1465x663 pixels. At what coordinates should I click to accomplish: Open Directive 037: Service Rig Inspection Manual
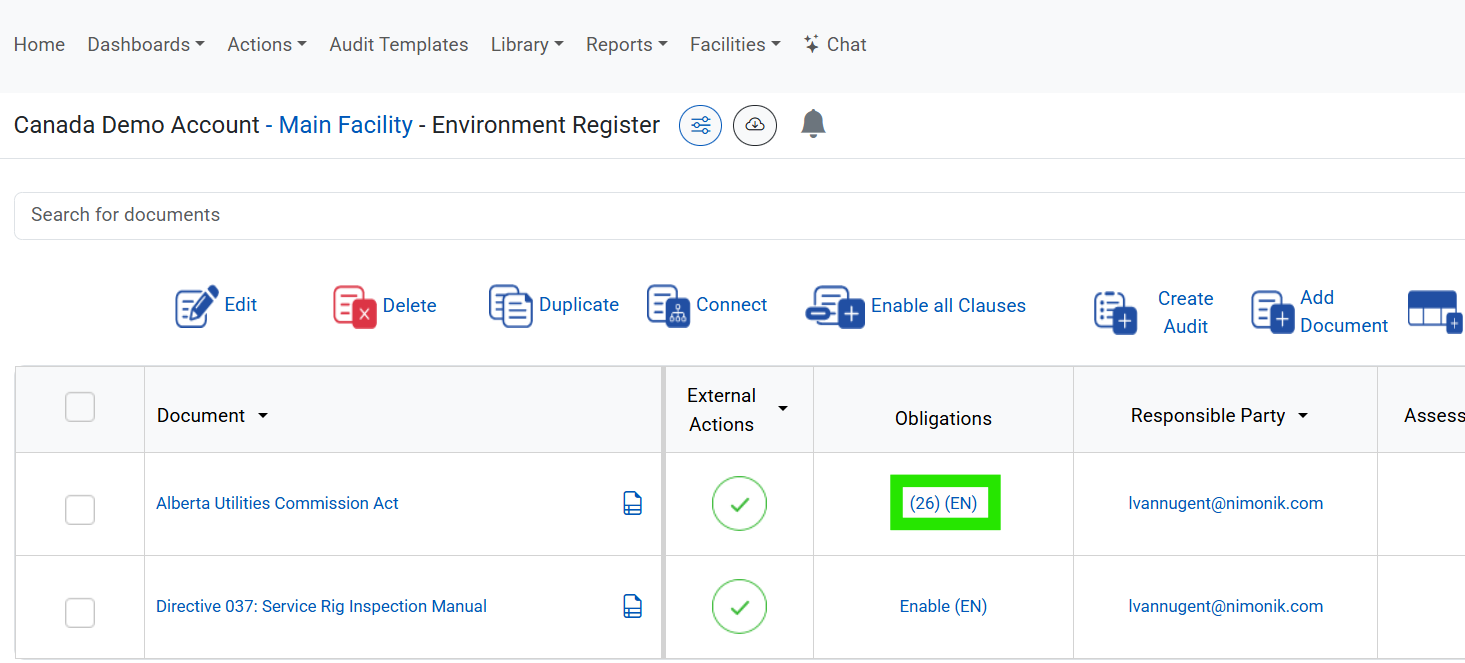point(321,606)
